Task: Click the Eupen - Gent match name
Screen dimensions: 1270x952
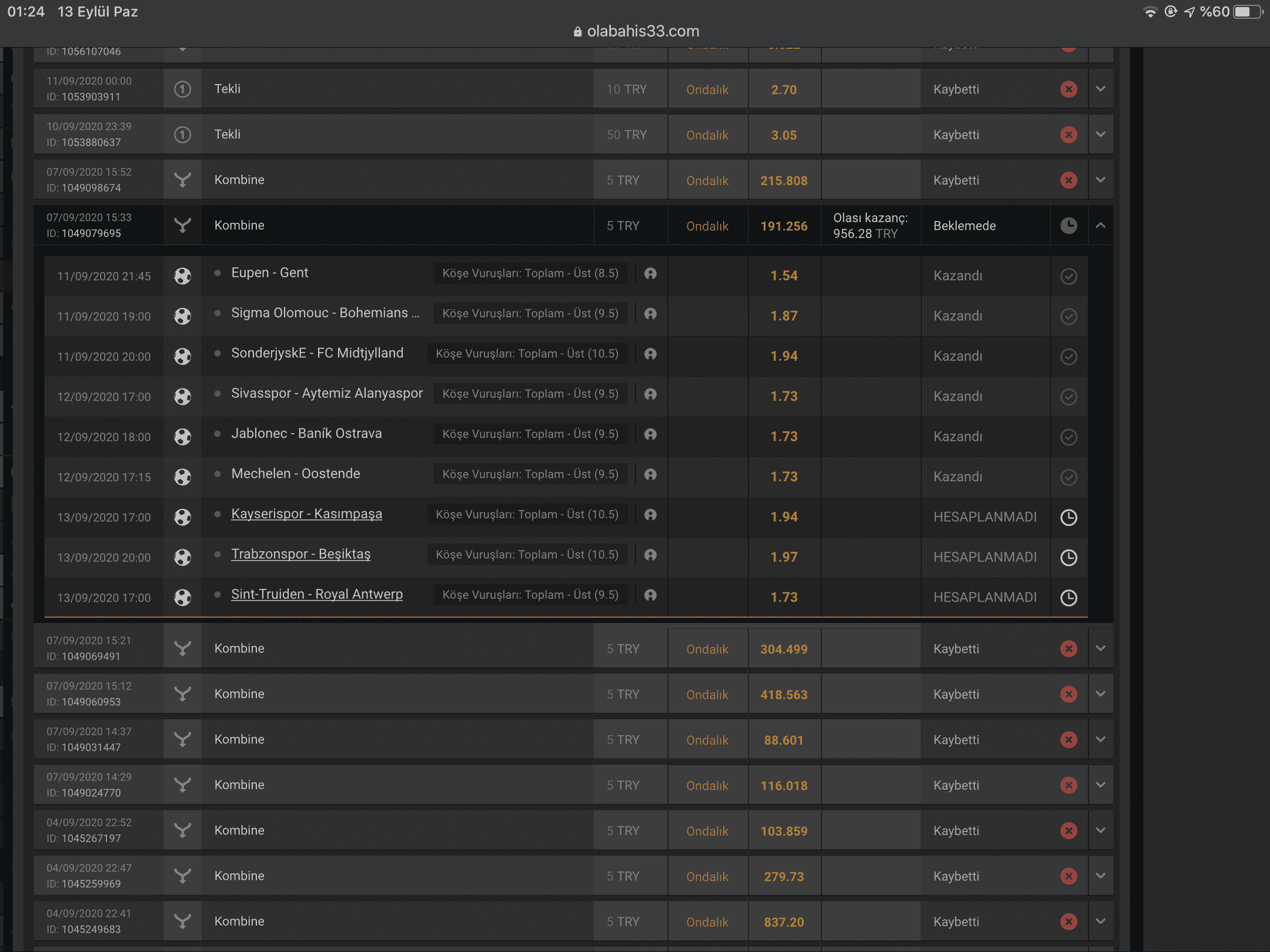Action: tap(269, 273)
